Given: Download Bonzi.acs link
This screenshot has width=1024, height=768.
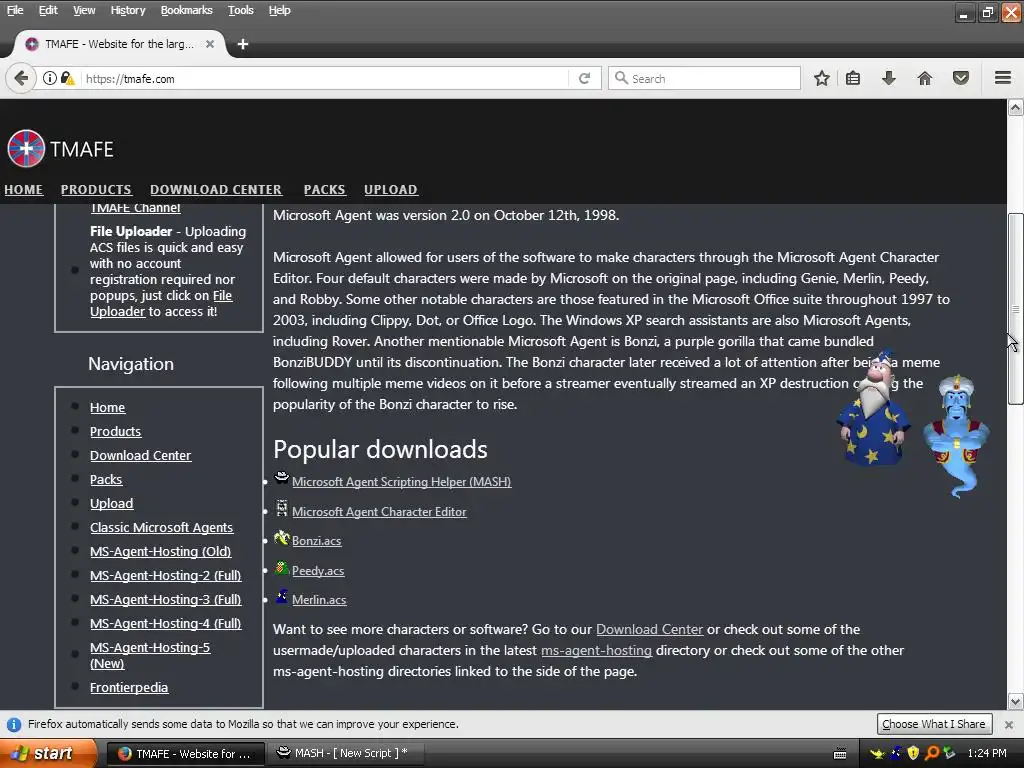Looking at the screenshot, I should click(x=317, y=541).
